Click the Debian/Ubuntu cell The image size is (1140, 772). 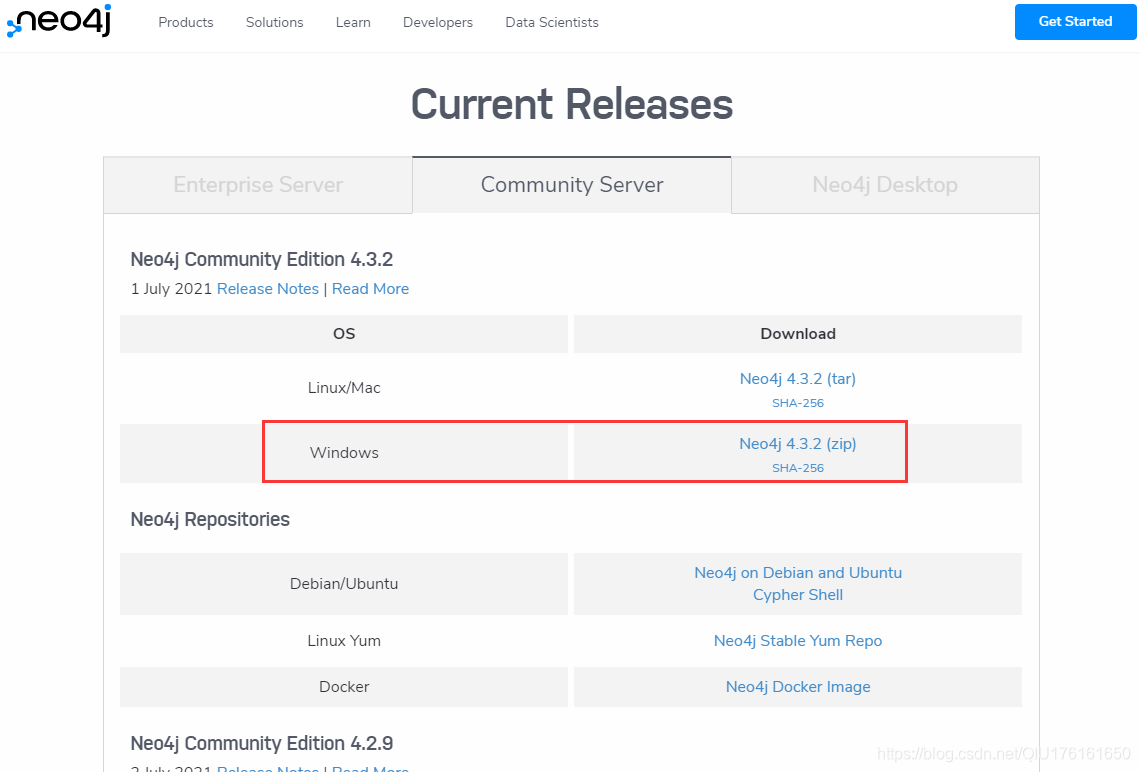[x=344, y=584]
